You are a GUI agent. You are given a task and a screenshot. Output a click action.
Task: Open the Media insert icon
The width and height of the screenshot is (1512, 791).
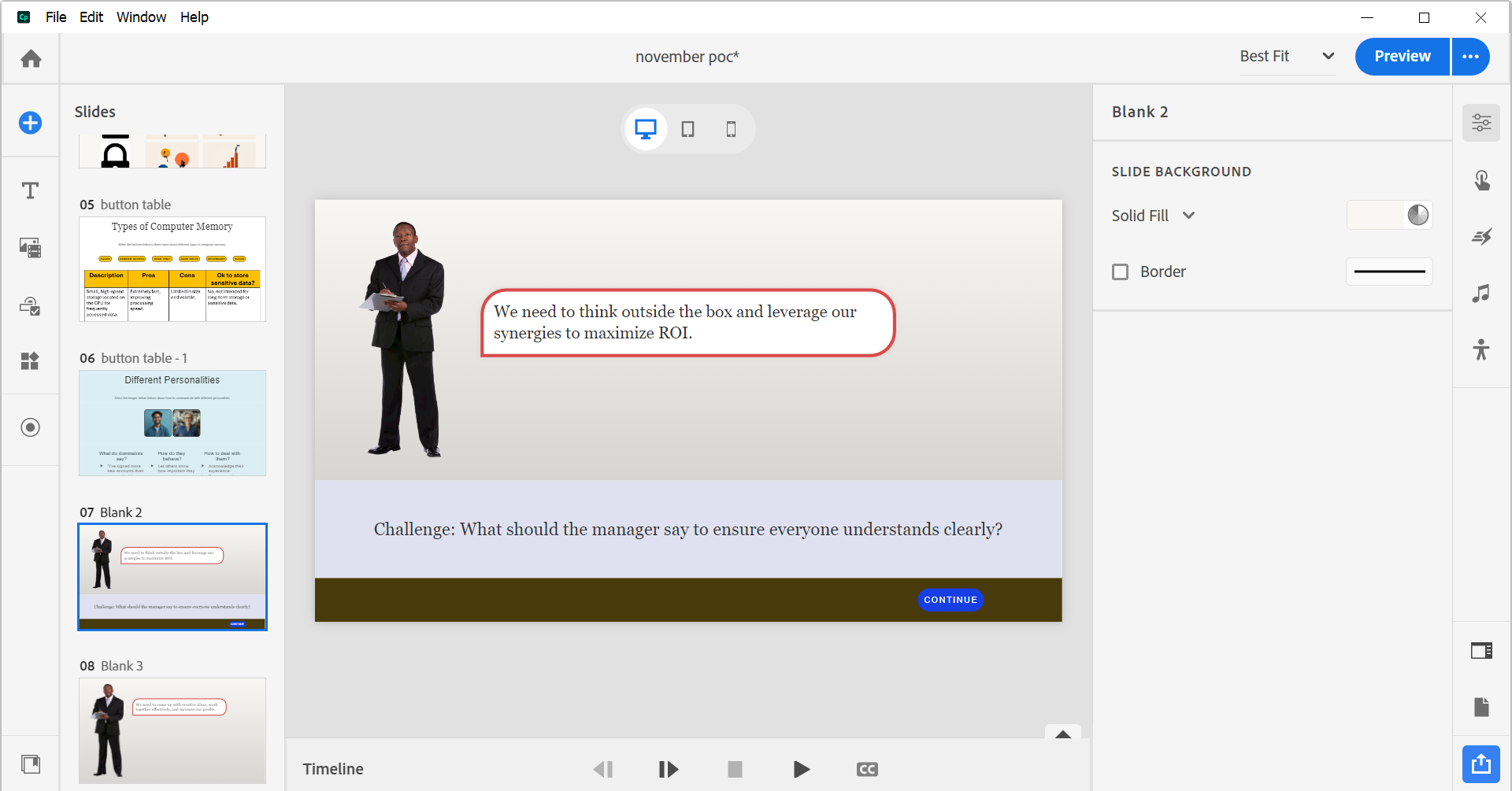click(31, 248)
